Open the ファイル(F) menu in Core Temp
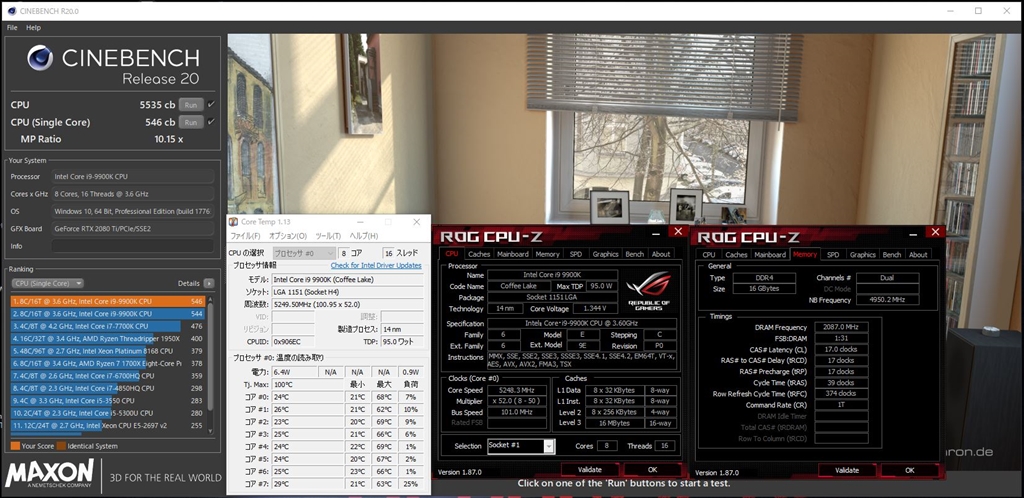 pos(245,236)
